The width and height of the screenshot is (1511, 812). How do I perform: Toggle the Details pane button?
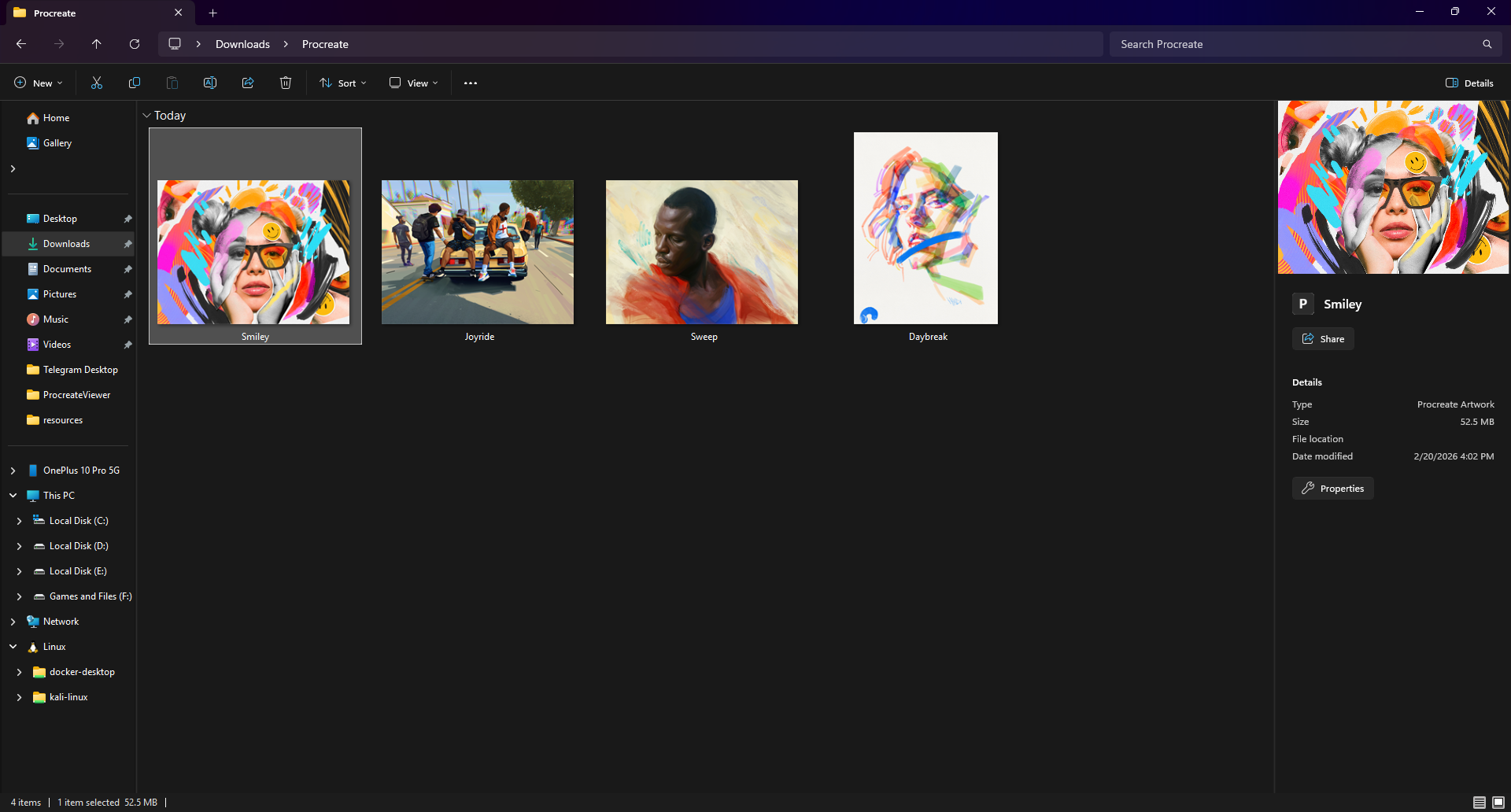coord(1469,83)
